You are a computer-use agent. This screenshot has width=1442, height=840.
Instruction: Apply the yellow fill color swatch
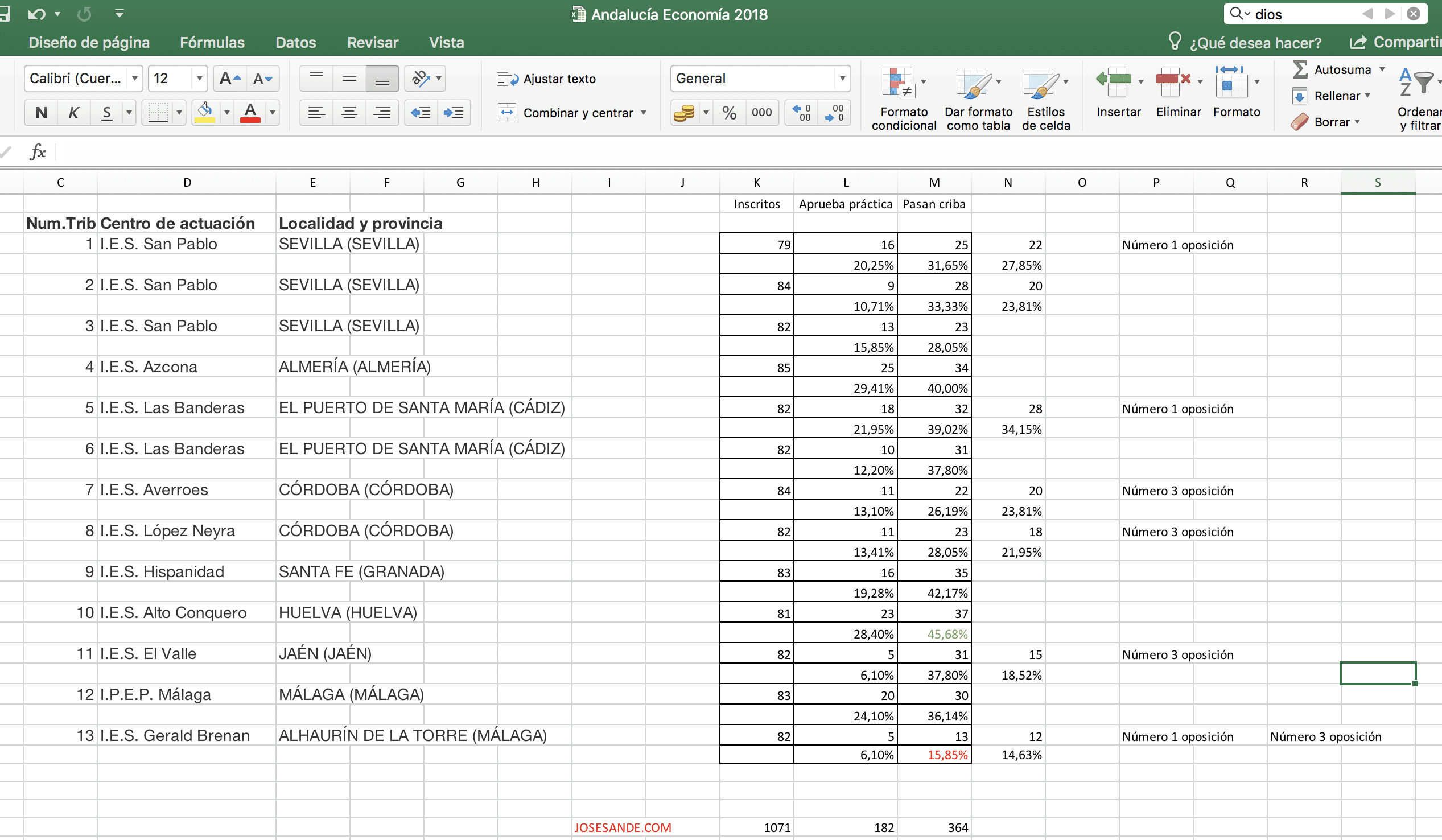pyautogui.click(x=205, y=113)
